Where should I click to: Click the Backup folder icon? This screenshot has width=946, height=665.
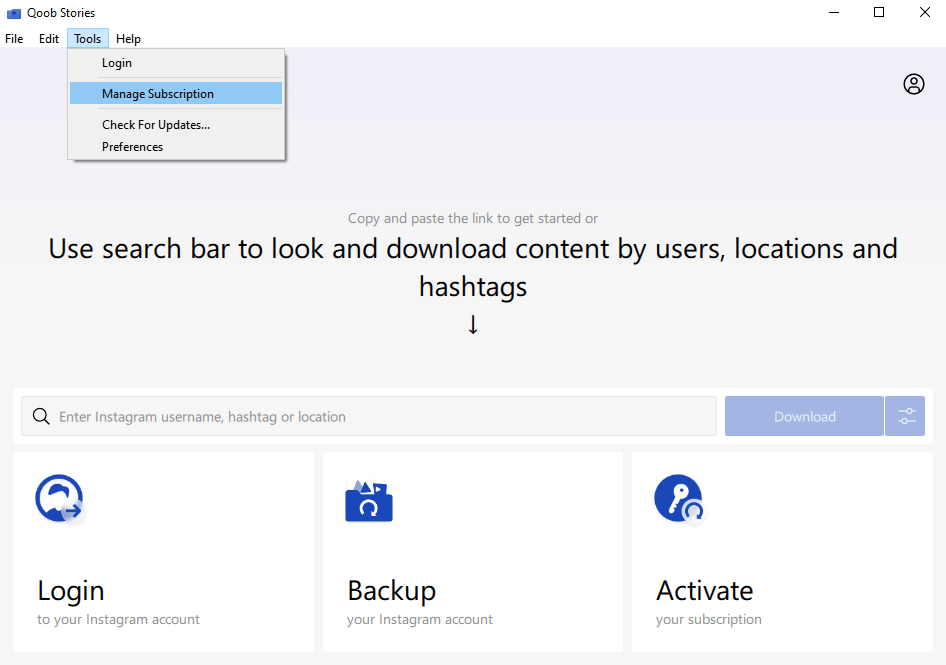(369, 500)
